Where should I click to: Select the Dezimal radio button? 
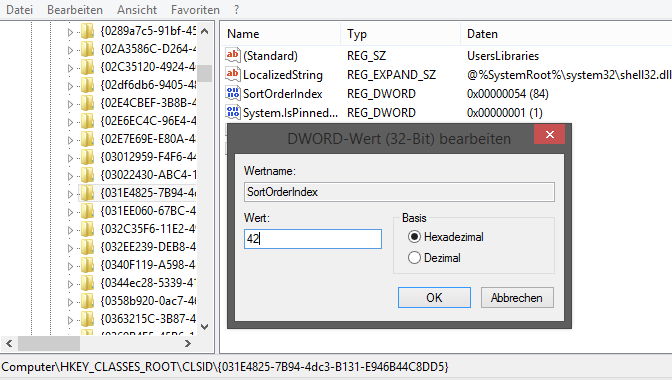pyautogui.click(x=414, y=258)
